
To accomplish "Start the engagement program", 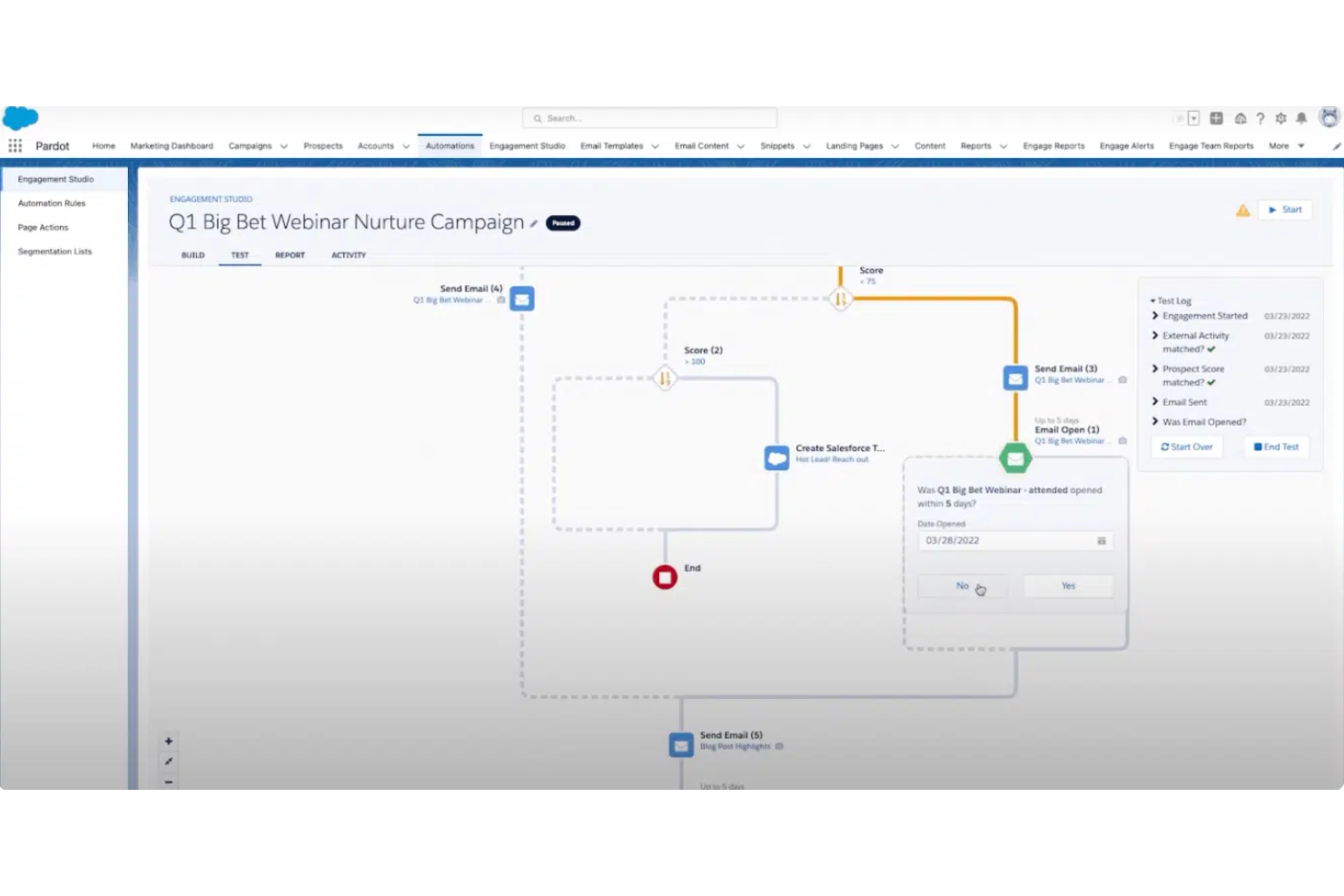I will 1285,210.
